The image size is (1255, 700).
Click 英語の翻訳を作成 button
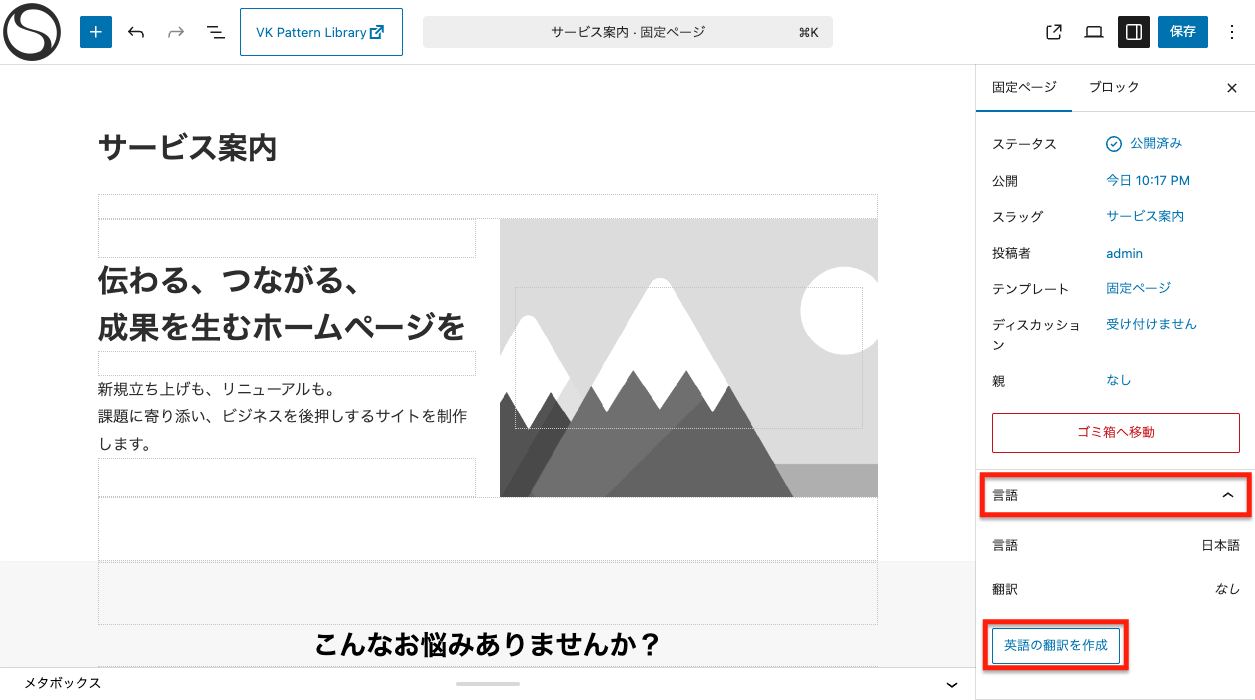click(x=1056, y=646)
